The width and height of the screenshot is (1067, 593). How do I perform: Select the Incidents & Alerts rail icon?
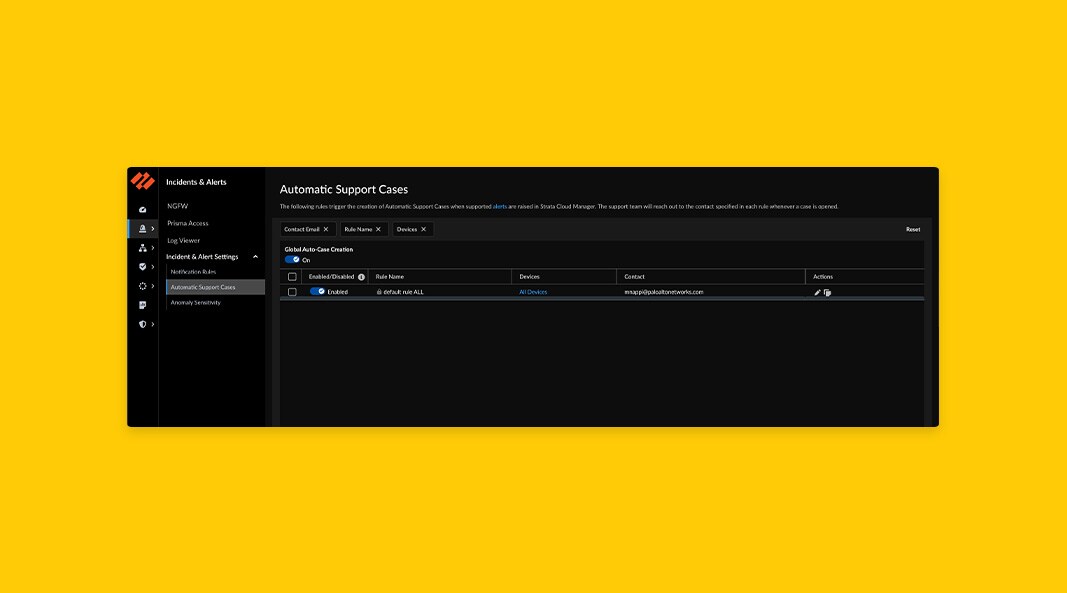pos(143,228)
